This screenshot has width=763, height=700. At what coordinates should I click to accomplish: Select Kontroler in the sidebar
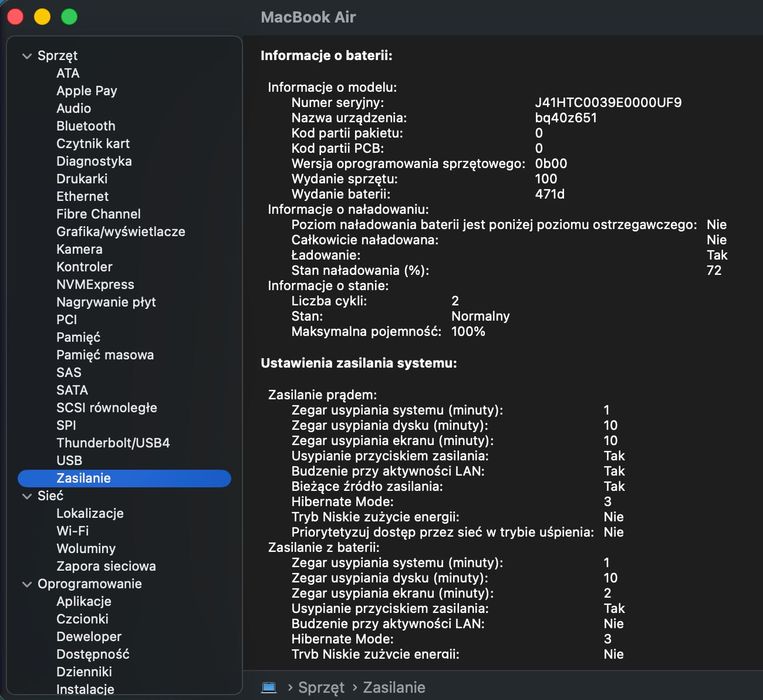tap(84, 267)
